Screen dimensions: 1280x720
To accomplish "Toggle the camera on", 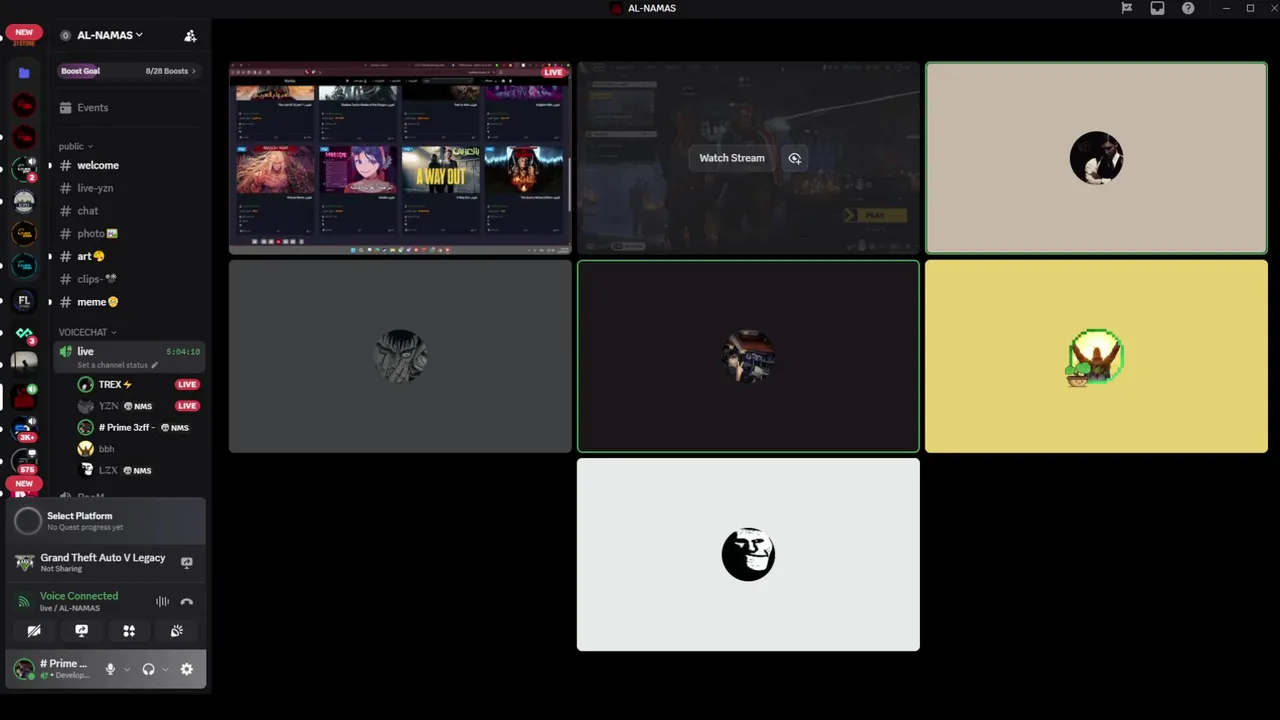I will 34,631.
